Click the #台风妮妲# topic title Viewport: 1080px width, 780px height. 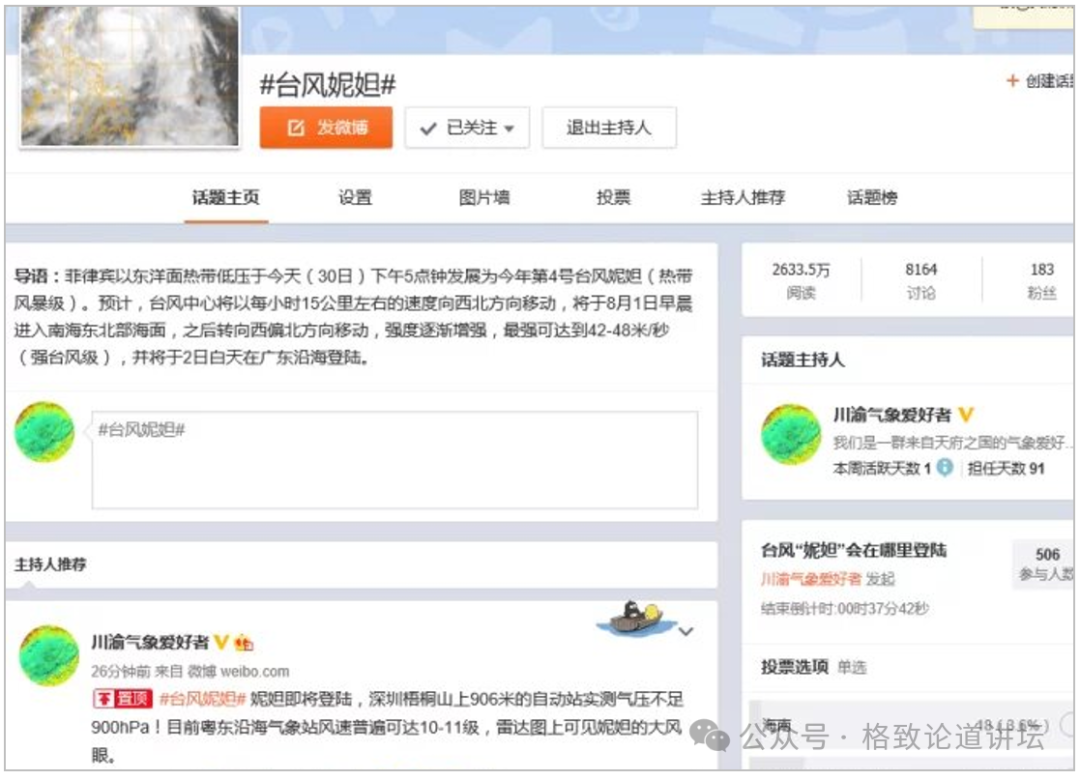pyautogui.click(x=328, y=85)
